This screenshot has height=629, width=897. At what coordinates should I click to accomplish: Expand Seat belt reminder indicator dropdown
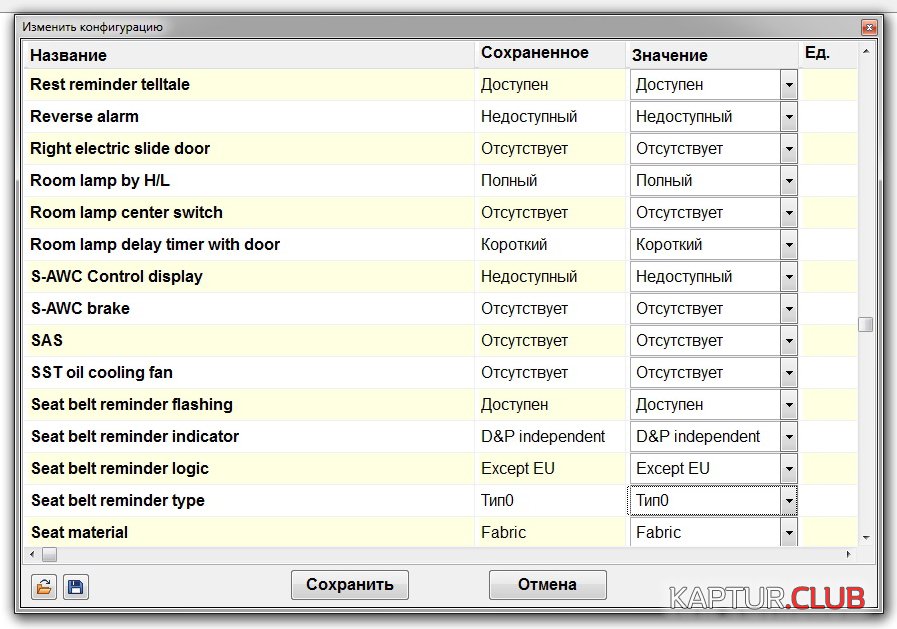pyautogui.click(x=788, y=437)
